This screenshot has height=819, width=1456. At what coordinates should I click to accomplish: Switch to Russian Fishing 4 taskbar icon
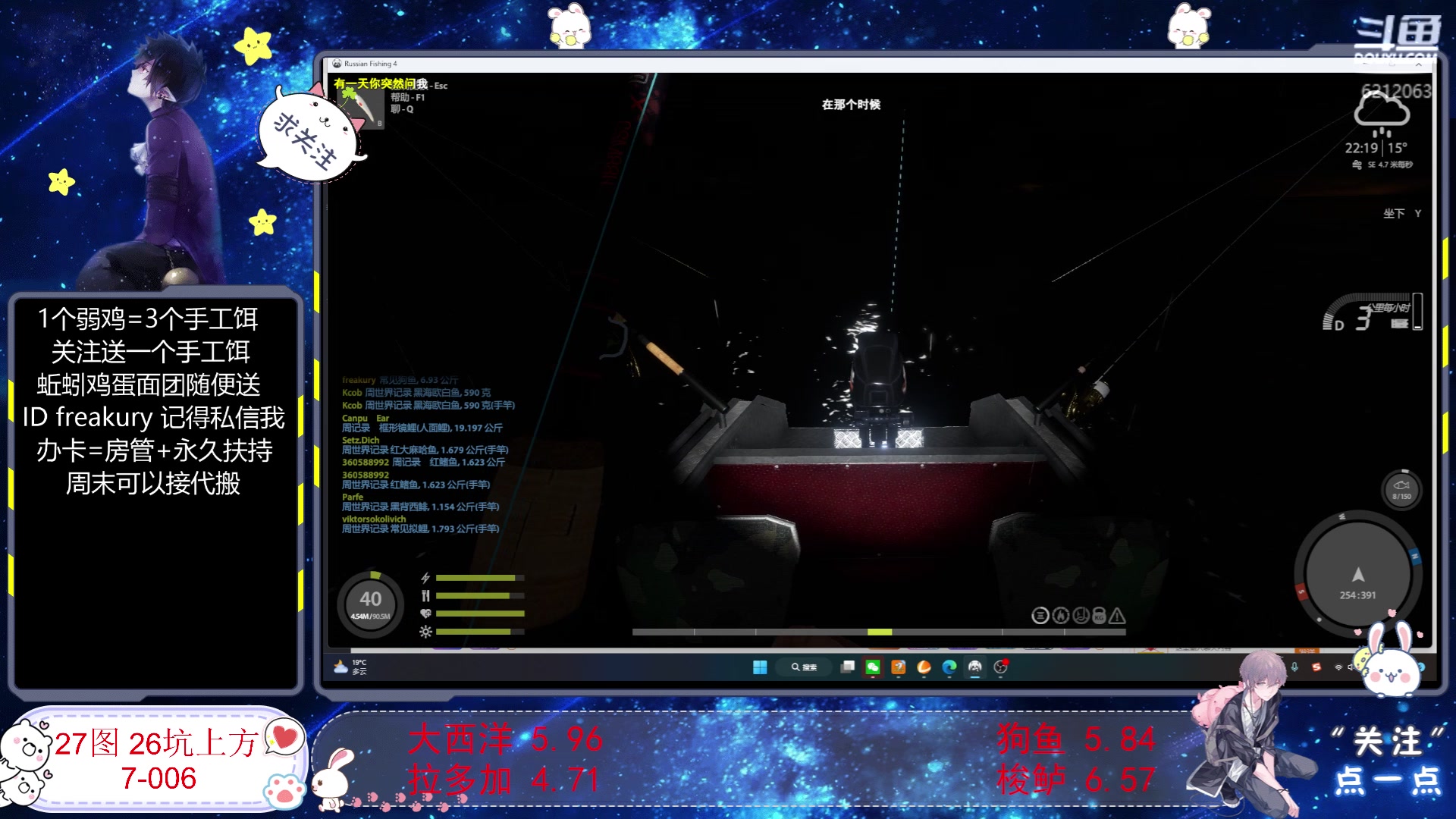tap(975, 667)
